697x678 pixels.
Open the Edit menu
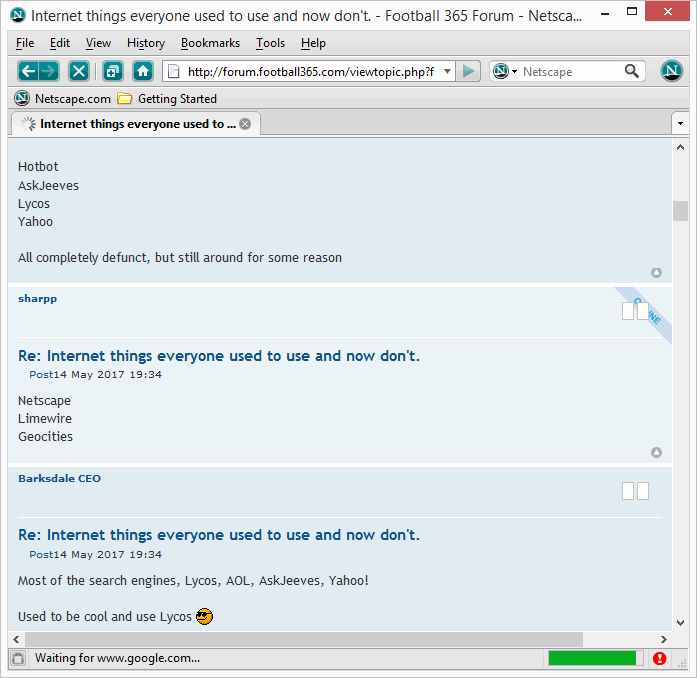[60, 43]
